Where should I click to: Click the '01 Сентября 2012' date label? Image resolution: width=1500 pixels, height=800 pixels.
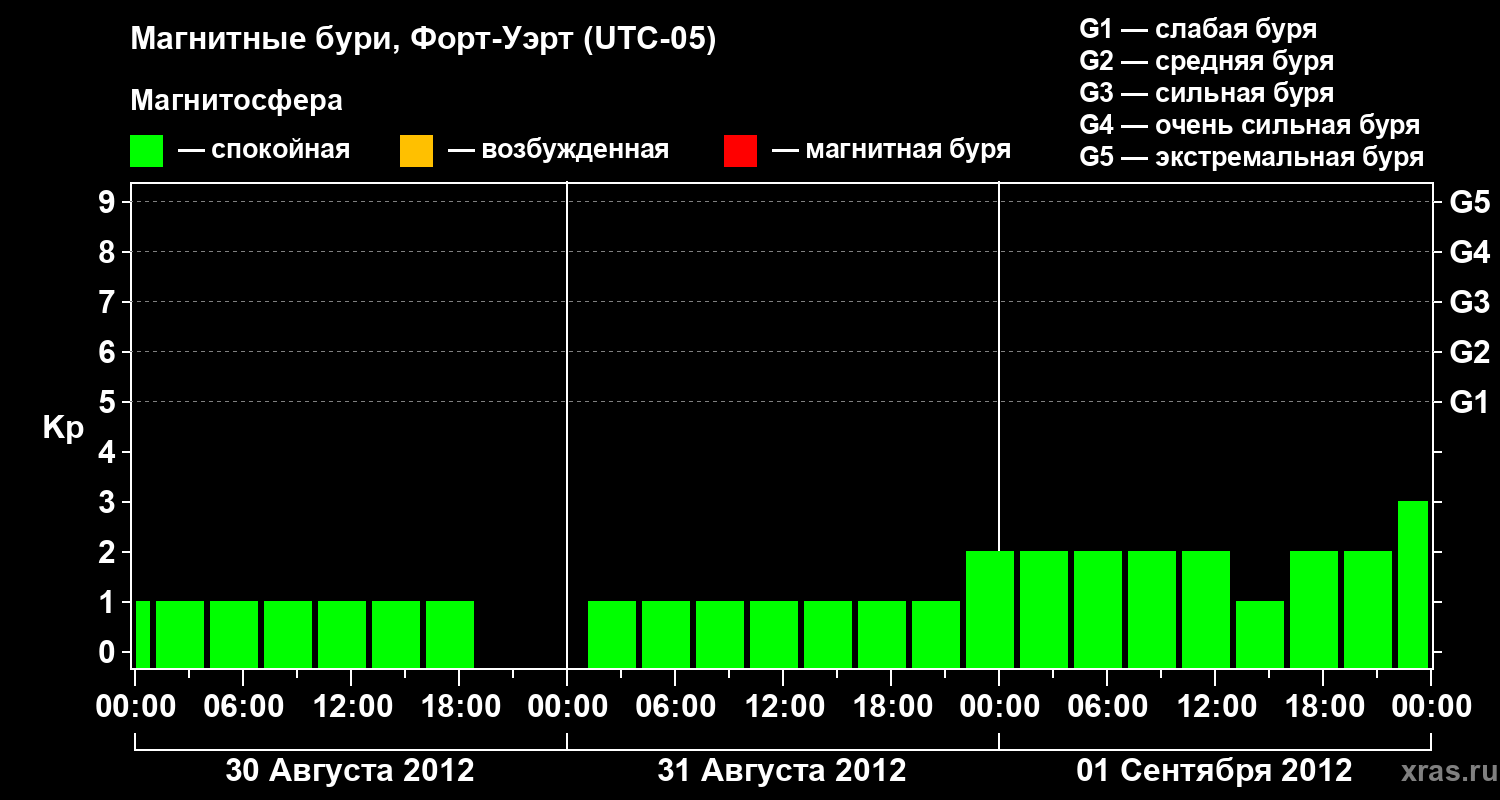(x=1214, y=771)
